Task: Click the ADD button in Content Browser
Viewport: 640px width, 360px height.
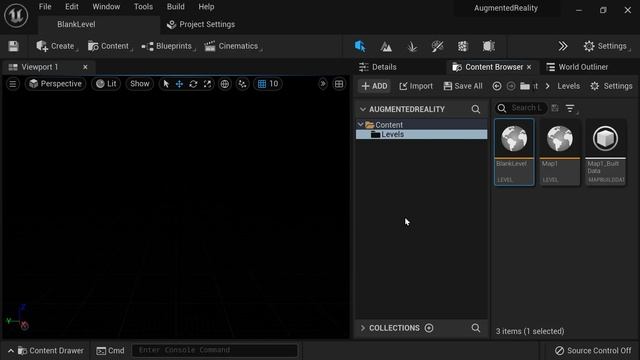Action: [x=375, y=86]
